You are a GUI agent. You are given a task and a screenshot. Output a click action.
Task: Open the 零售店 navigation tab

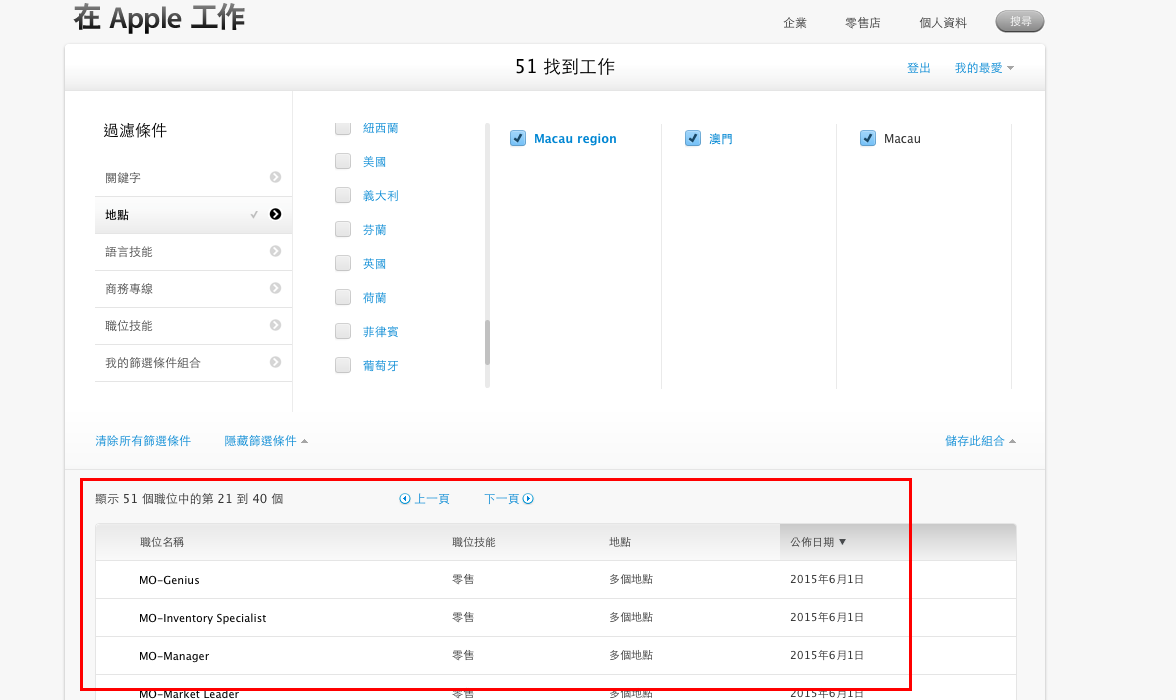862,23
